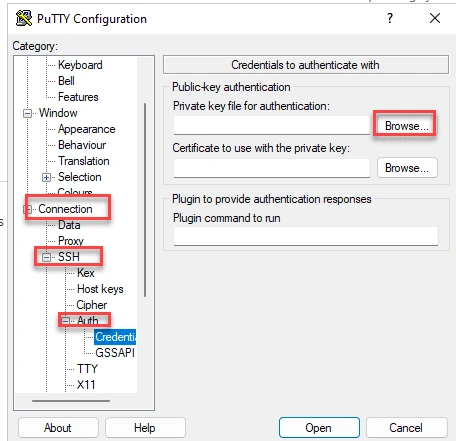Expand the Selection tree node
The image size is (456, 441).
(x=46, y=177)
